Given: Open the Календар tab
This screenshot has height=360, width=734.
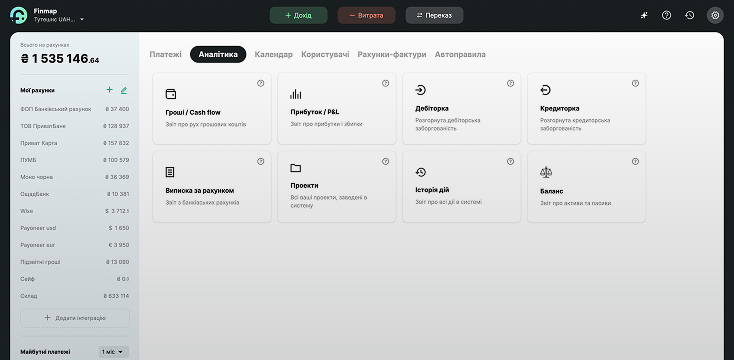Looking at the screenshot, I should click(x=273, y=54).
